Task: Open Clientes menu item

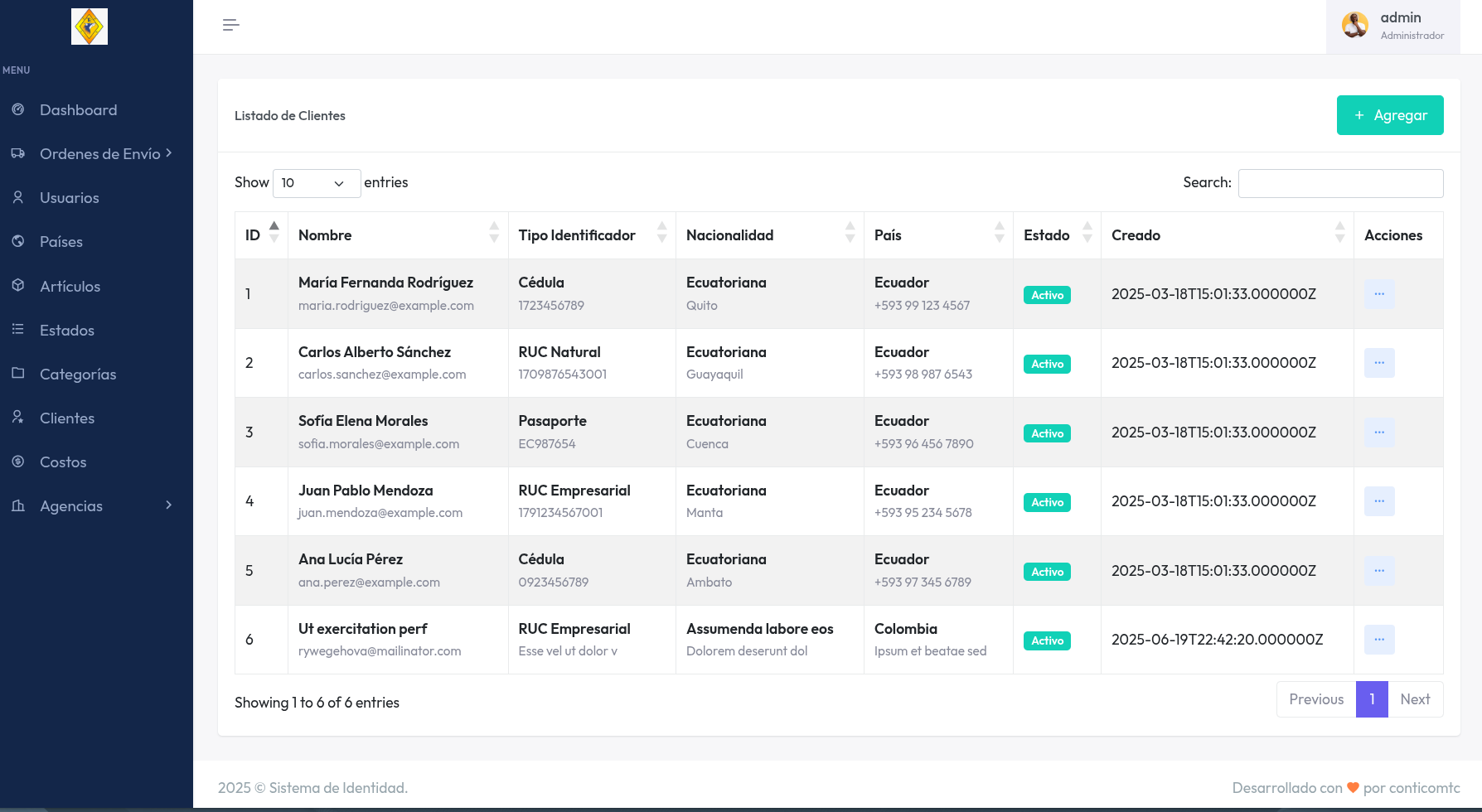Action: [66, 418]
